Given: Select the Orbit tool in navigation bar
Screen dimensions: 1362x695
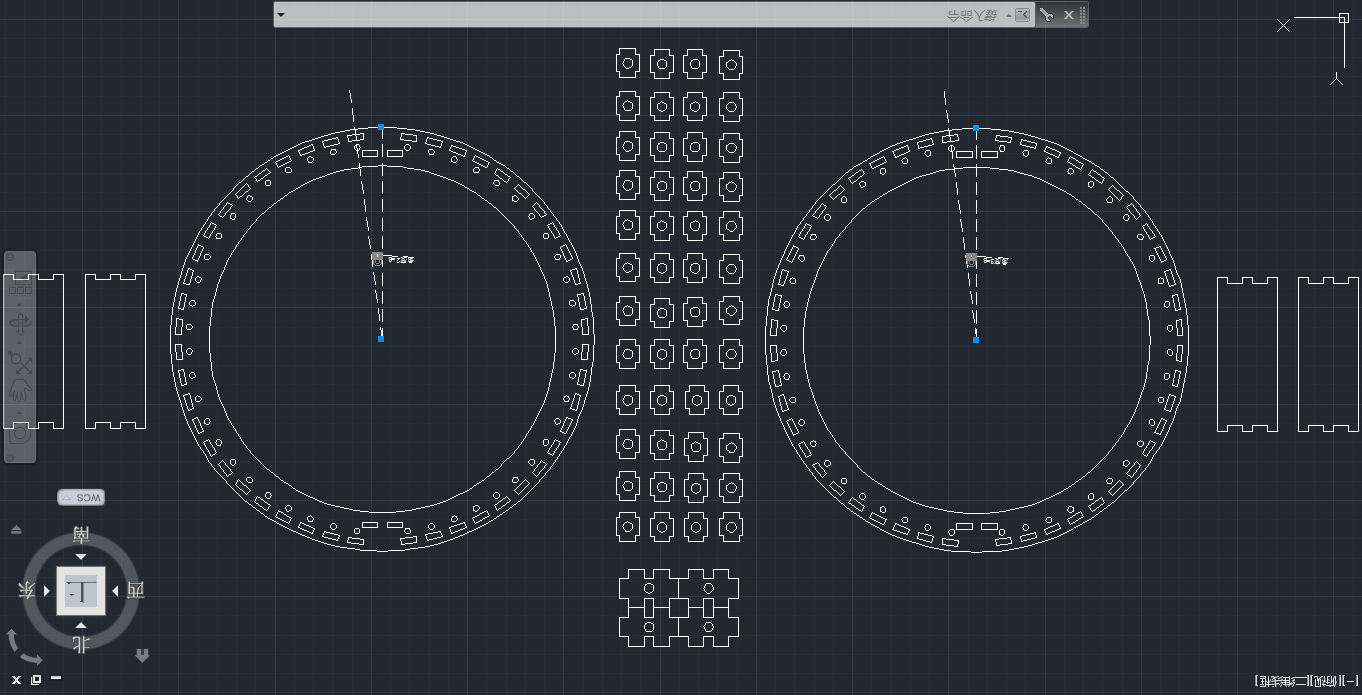Looking at the screenshot, I should pos(20,326).
